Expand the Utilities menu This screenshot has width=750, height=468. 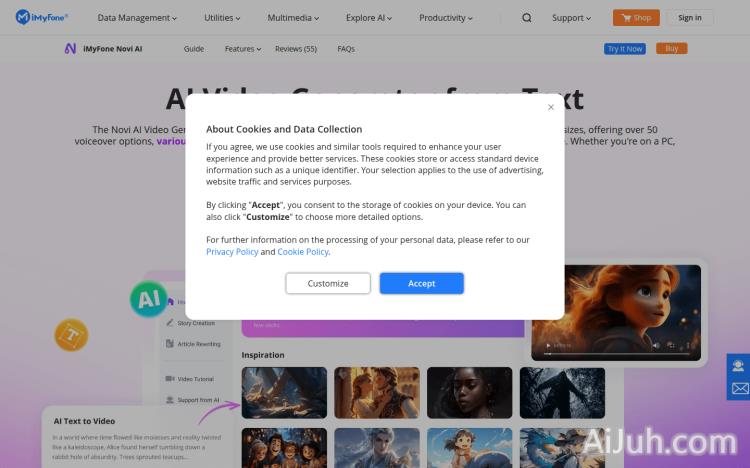(x=221, y=18)
